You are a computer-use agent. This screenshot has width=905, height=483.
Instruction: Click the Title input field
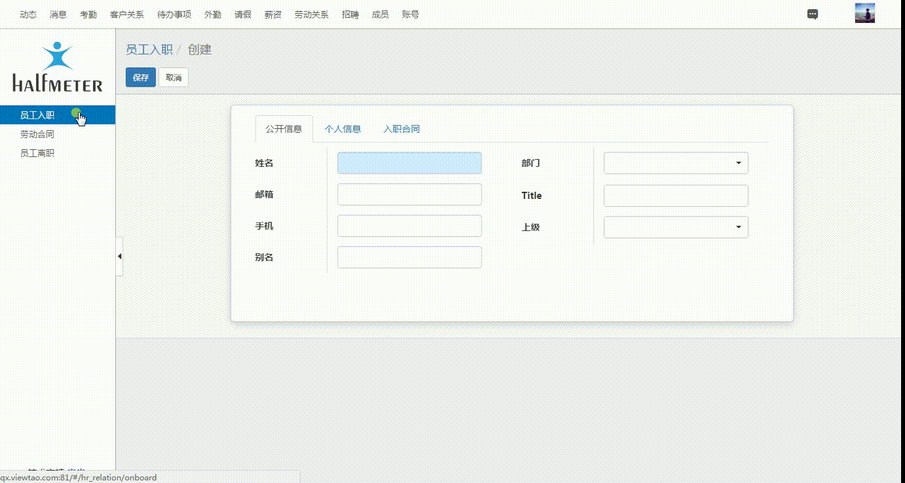(676, 196)
